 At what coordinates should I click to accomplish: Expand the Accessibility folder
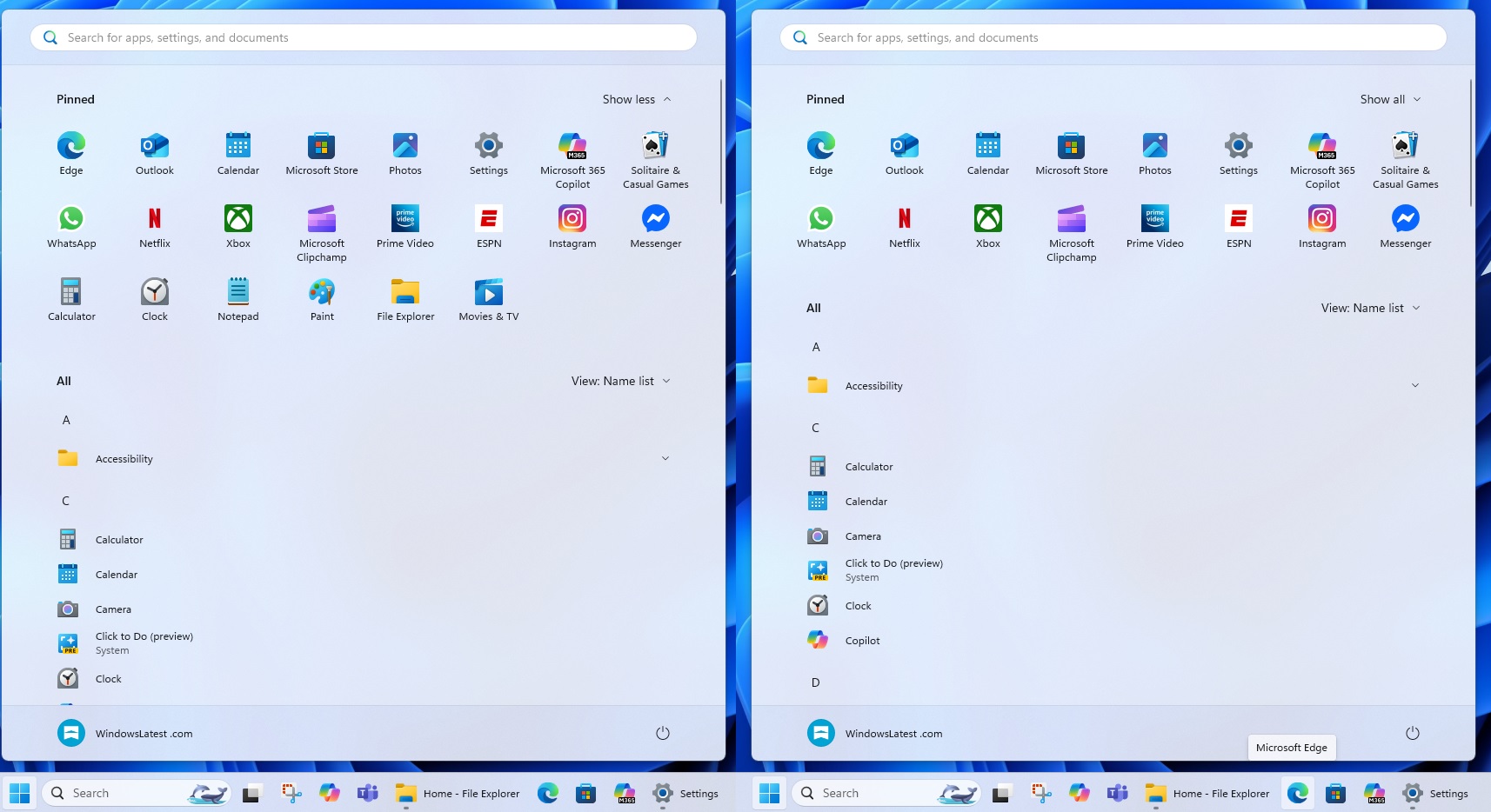pyautogui.click(x=124, y=458)
